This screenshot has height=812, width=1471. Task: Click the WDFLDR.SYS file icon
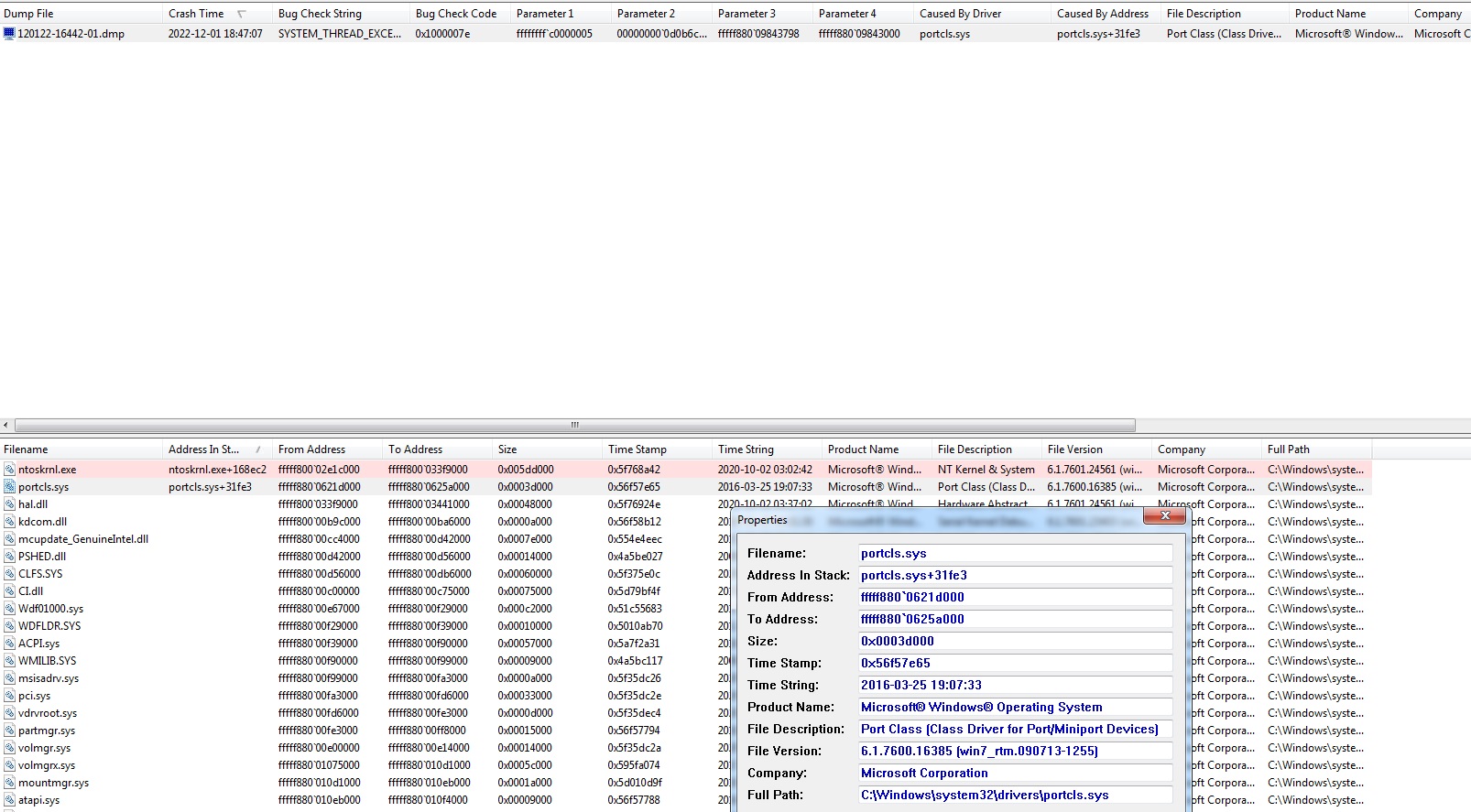click(x=9, y=626)
